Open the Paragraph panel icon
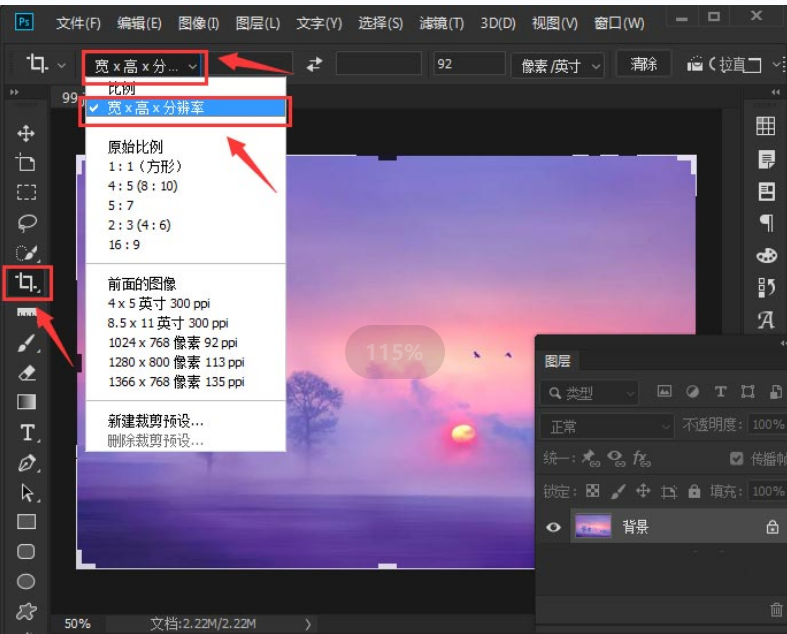787x634 pixels. coord(766,222)
